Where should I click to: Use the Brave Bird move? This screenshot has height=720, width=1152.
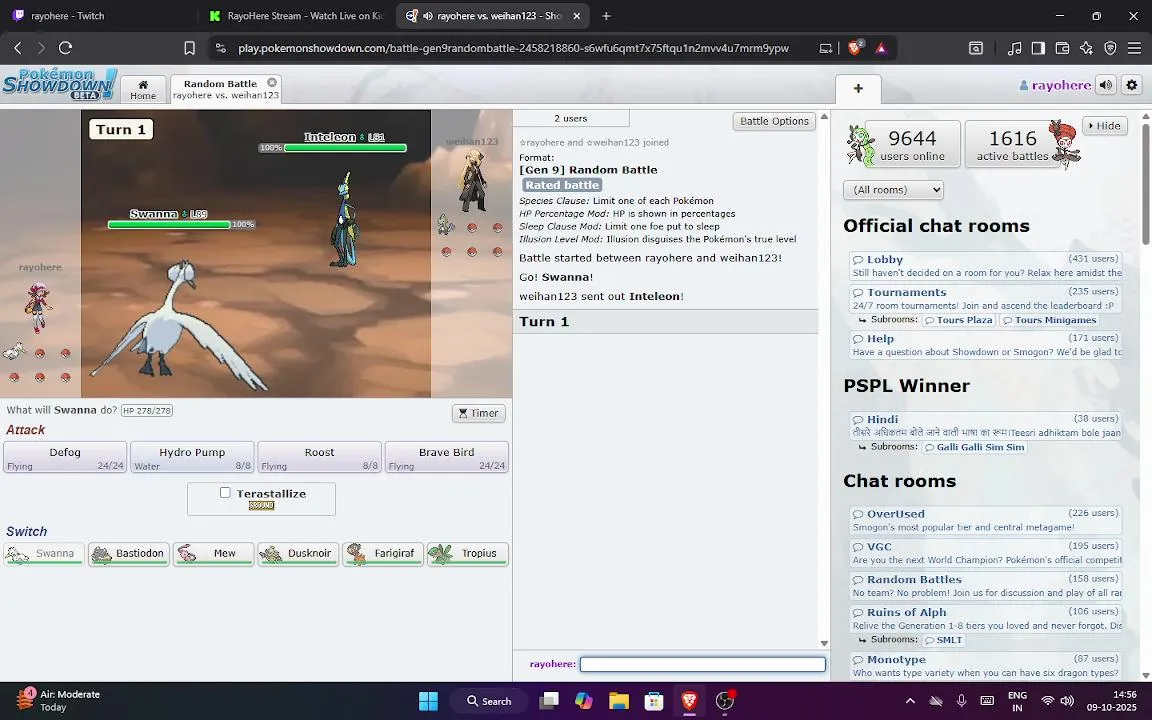pyautogui.click(x=447, y=457)
